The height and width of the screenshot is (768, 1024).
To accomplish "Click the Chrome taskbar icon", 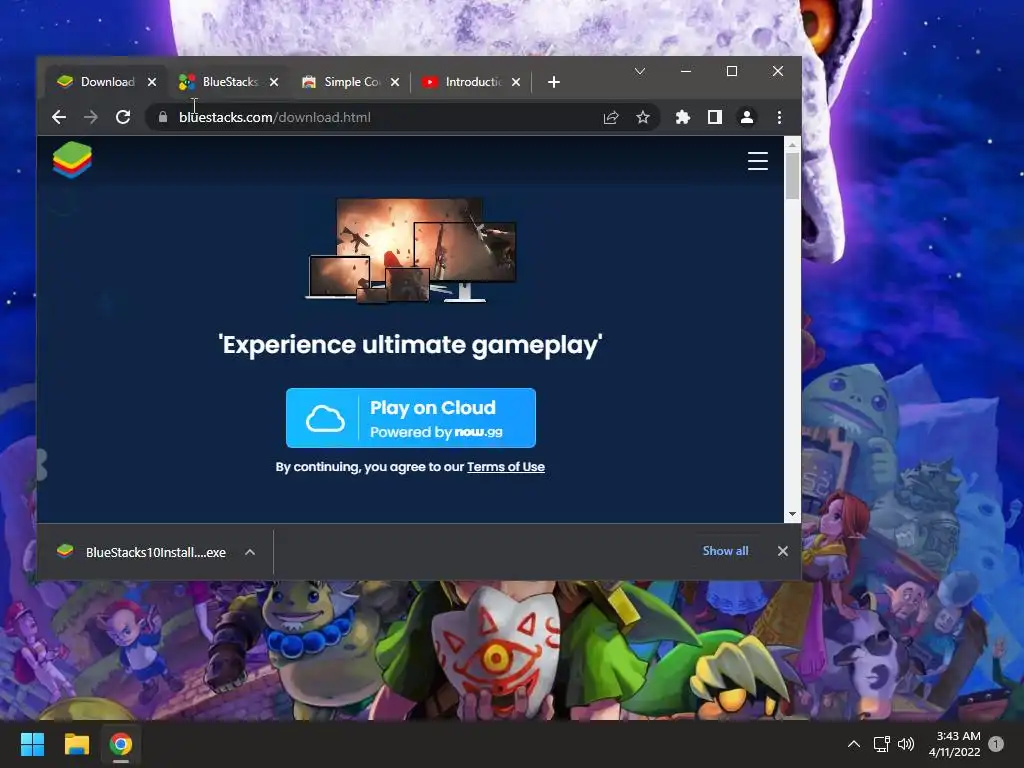I will click(121, 744).
